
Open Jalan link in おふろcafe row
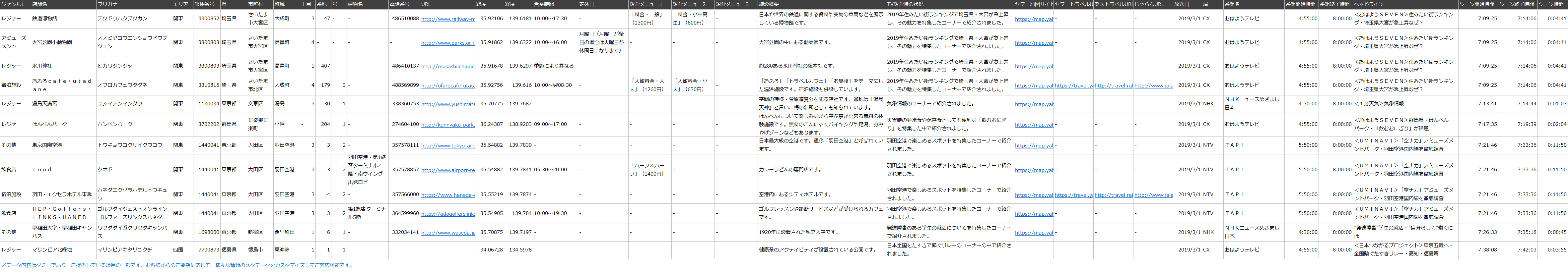pyautogui.click(x=1153, y=86)
